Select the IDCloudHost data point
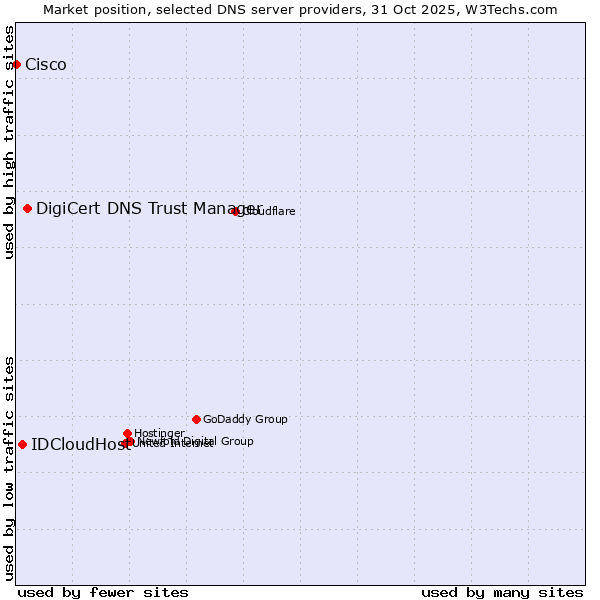 click(22, 444)
